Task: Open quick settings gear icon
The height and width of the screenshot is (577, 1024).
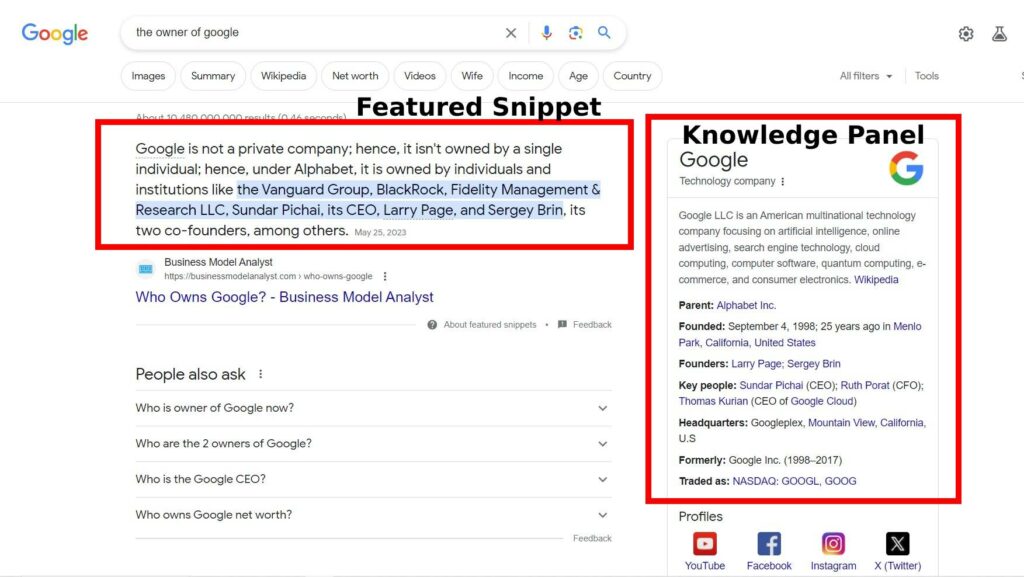Action: click(x=966, y=34)
